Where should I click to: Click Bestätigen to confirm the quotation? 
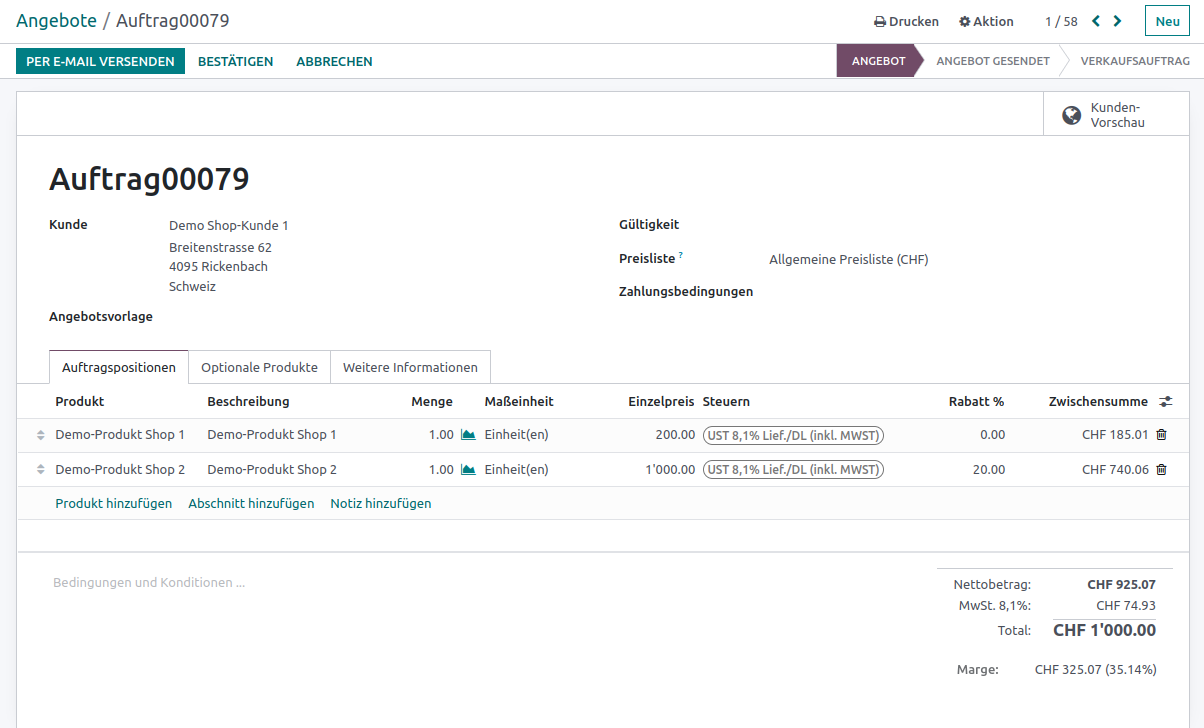(235, 61)
